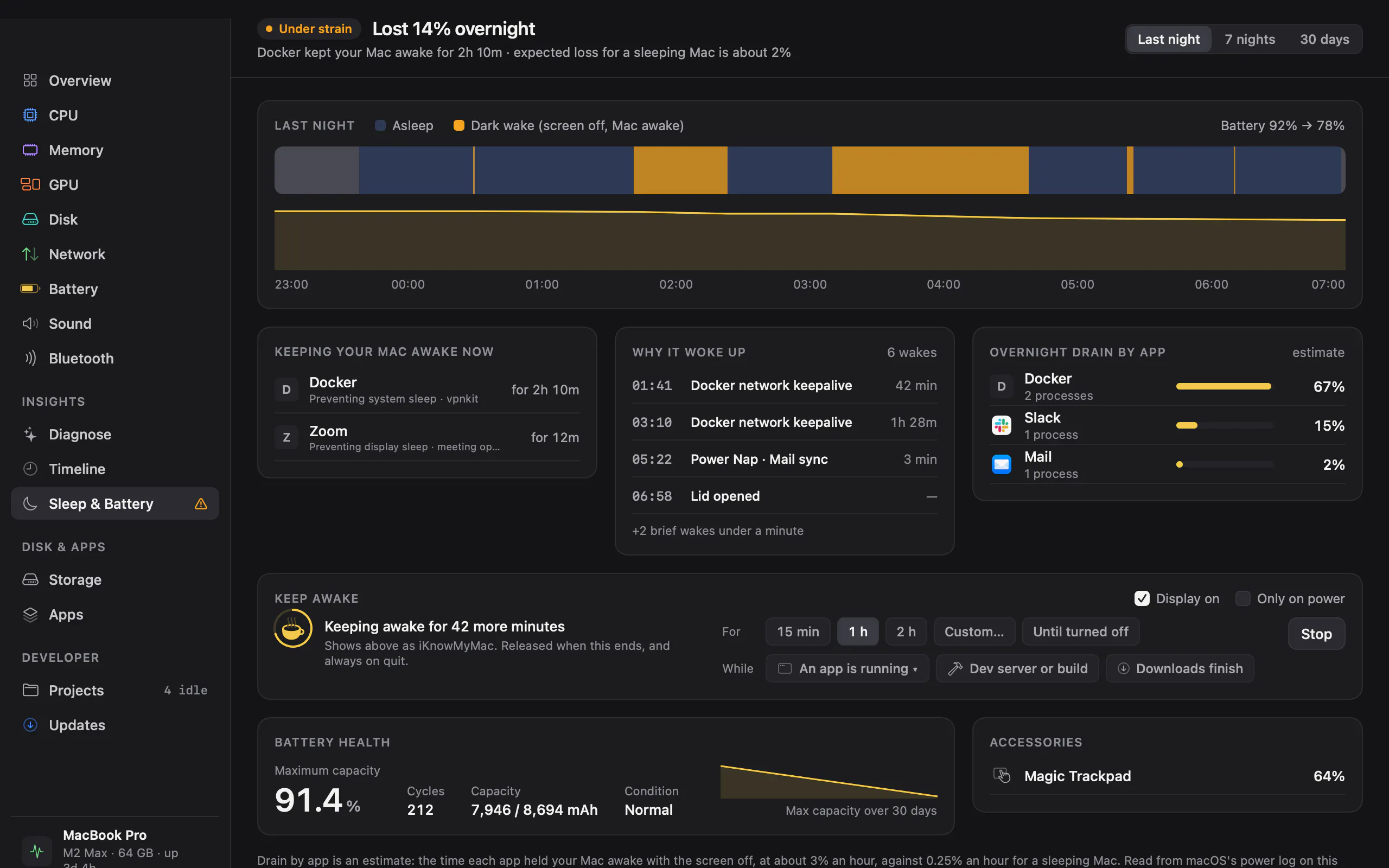This screenshot has height=868, width=1389.
Task: Click the Slack app icon
Action: 1002,425
